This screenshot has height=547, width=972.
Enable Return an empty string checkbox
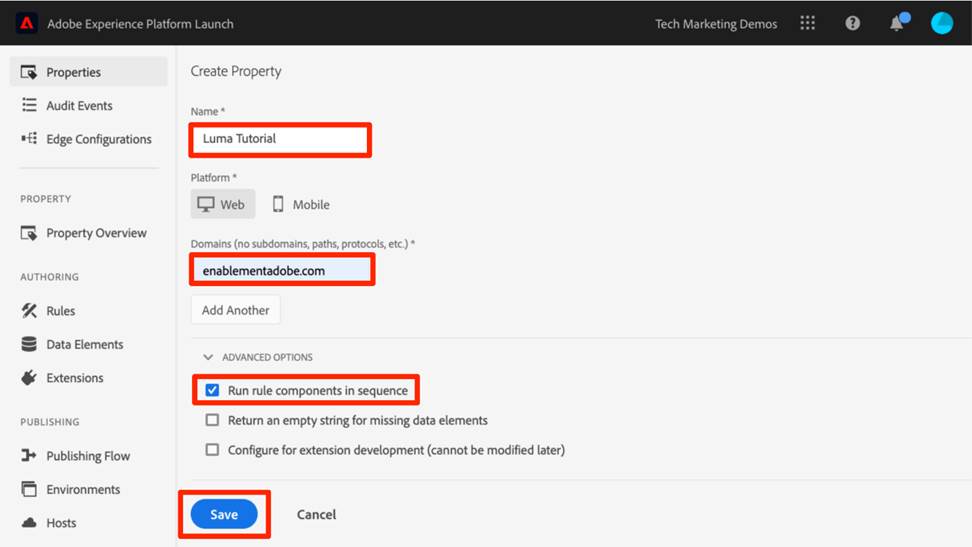pyautogui.click(x=212, y=420)
